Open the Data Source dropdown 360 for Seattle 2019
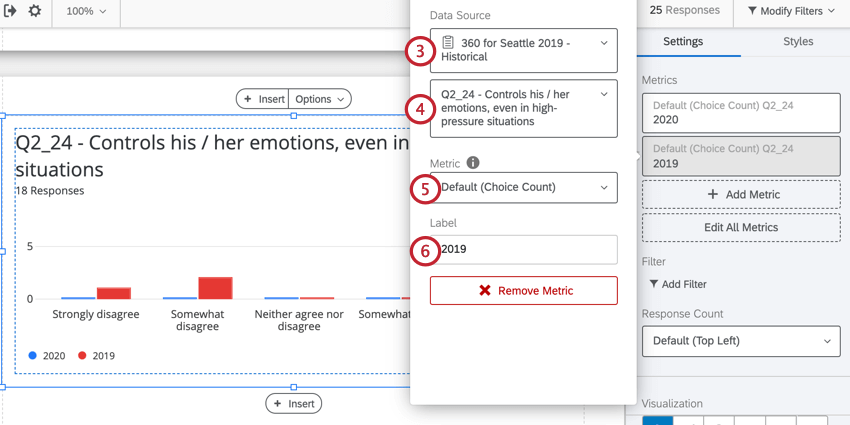This screenshot has width=850, height=425. click(524, 50)
